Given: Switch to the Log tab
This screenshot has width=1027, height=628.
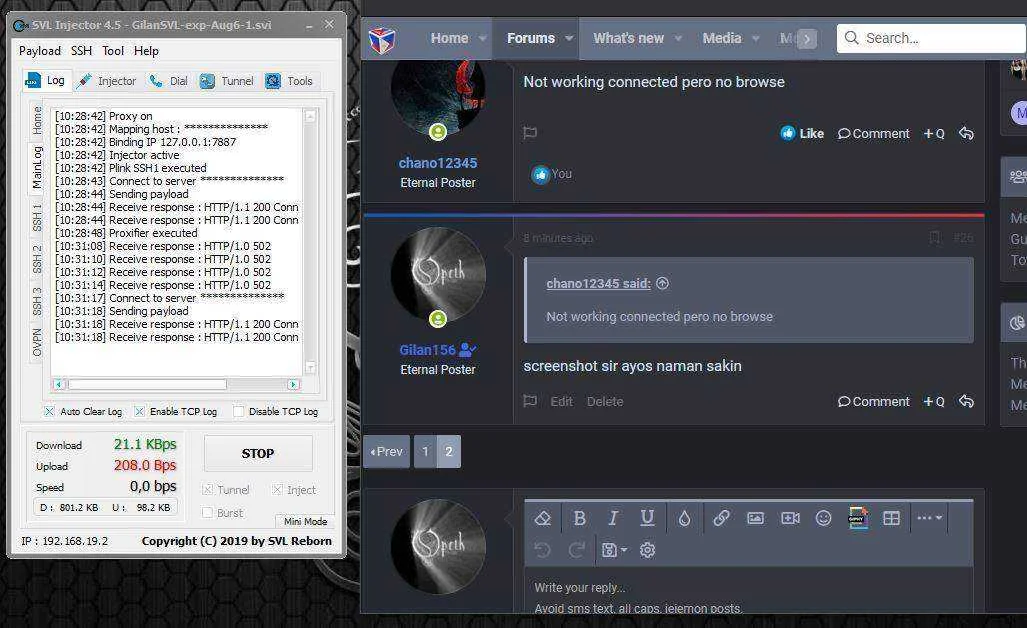Looking at the screenshot, I should [45, 81].
